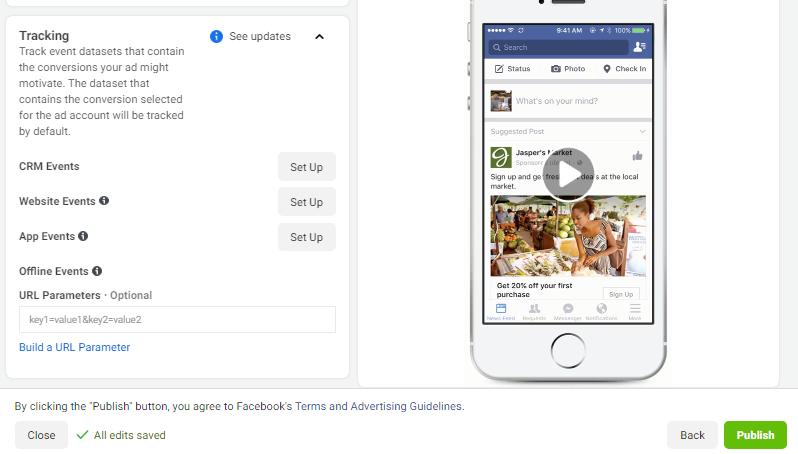Click the What's on your mind field
The height and width of the screenshot is (454, 798).
(x=557, y=101)
